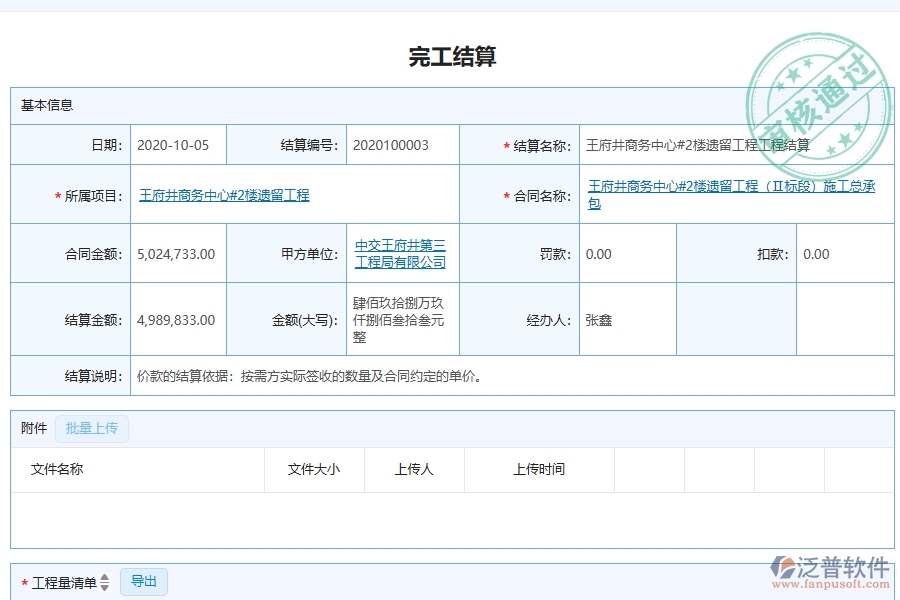Click the 批量上传 upload button
This screenshot has width=900, height=600.
pyautogui.click(x=92, y=428)
